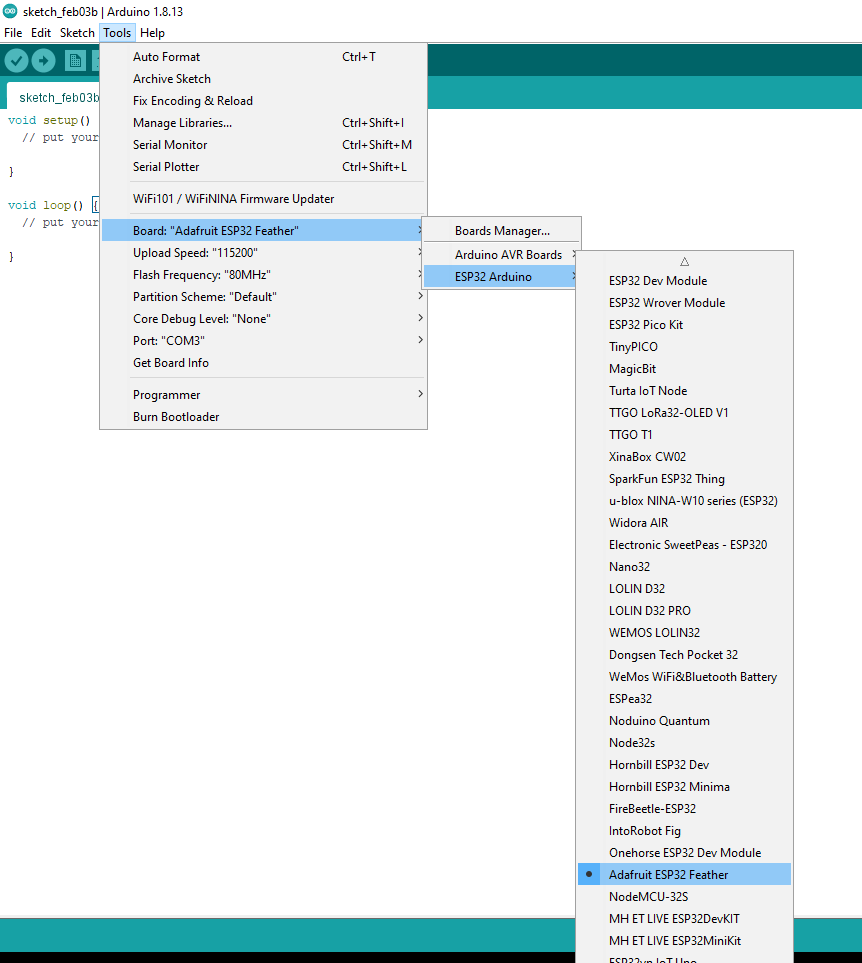Choose Nano32 board

click(x=685, y=567)
